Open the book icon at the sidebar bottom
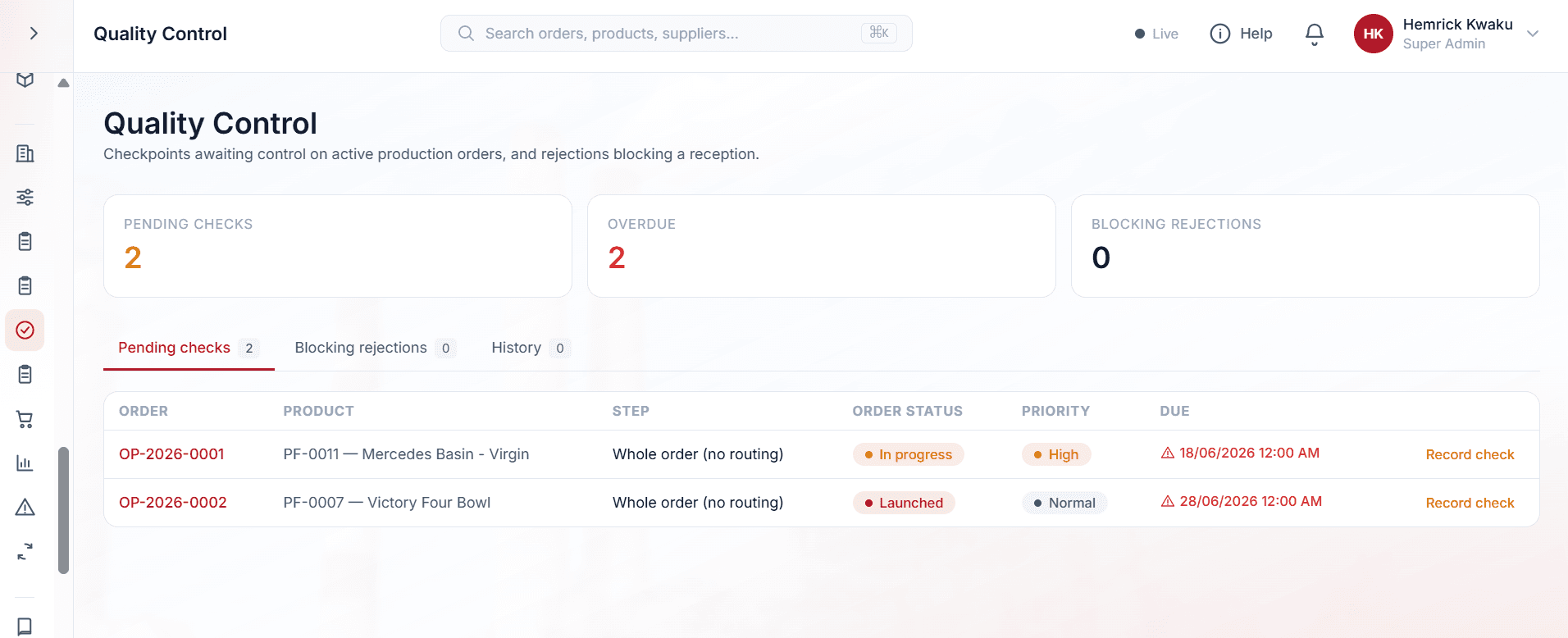The height and width of the screenshot is (638, 1568). coord(25,626)
